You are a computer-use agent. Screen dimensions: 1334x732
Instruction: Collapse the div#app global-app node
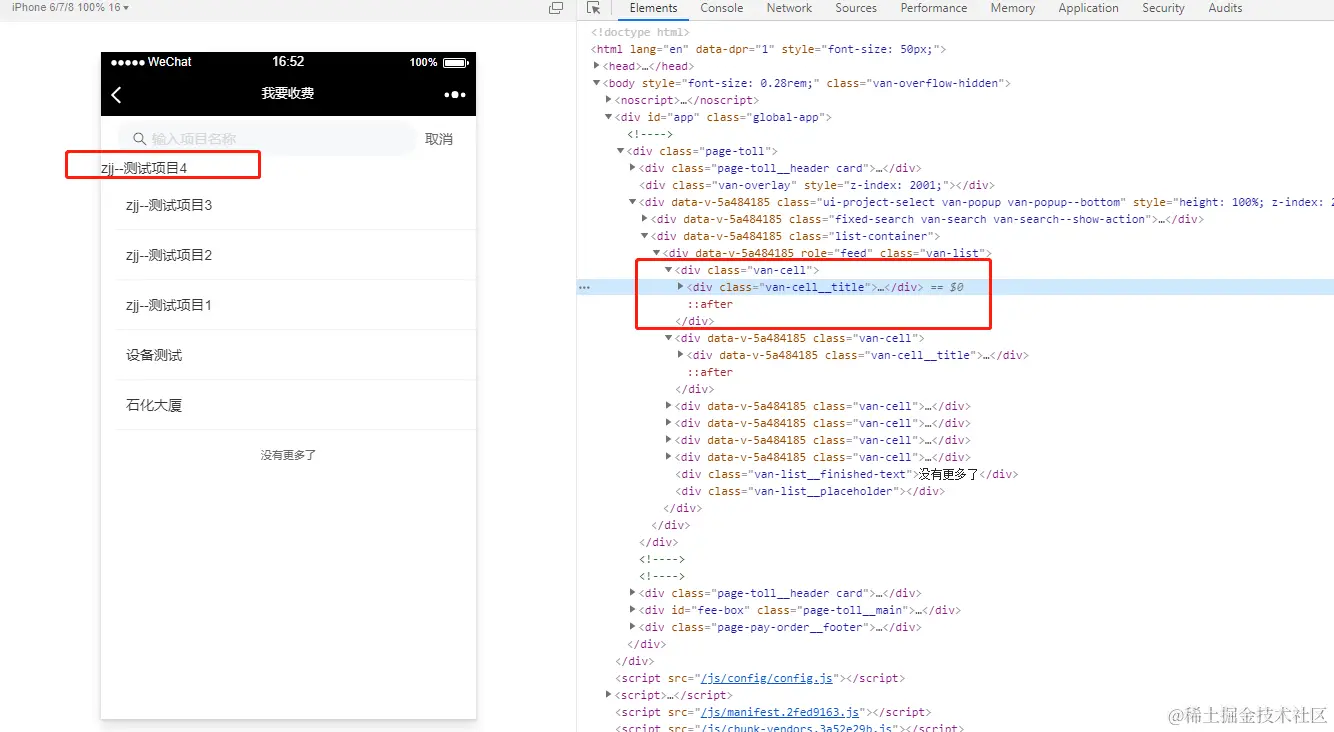[x=609, y=117]
